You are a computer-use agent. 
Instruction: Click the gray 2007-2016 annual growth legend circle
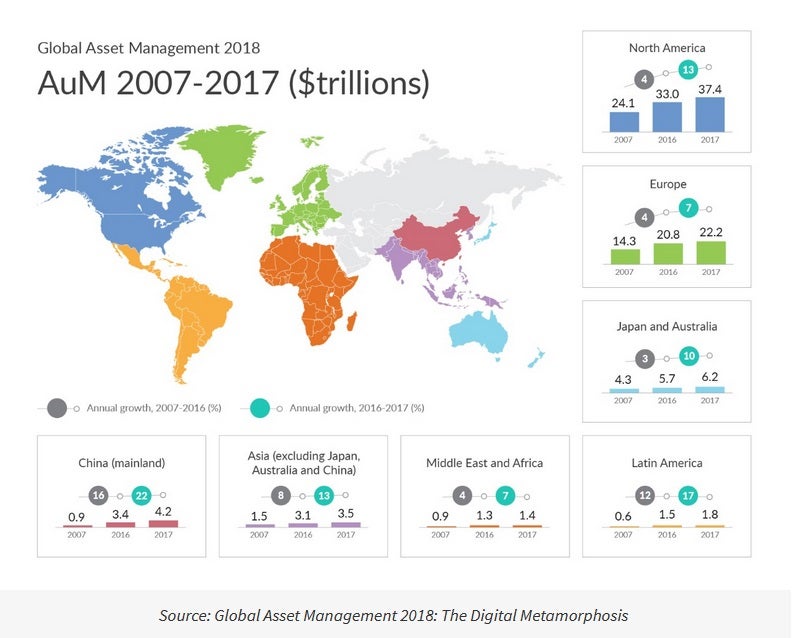56,408
